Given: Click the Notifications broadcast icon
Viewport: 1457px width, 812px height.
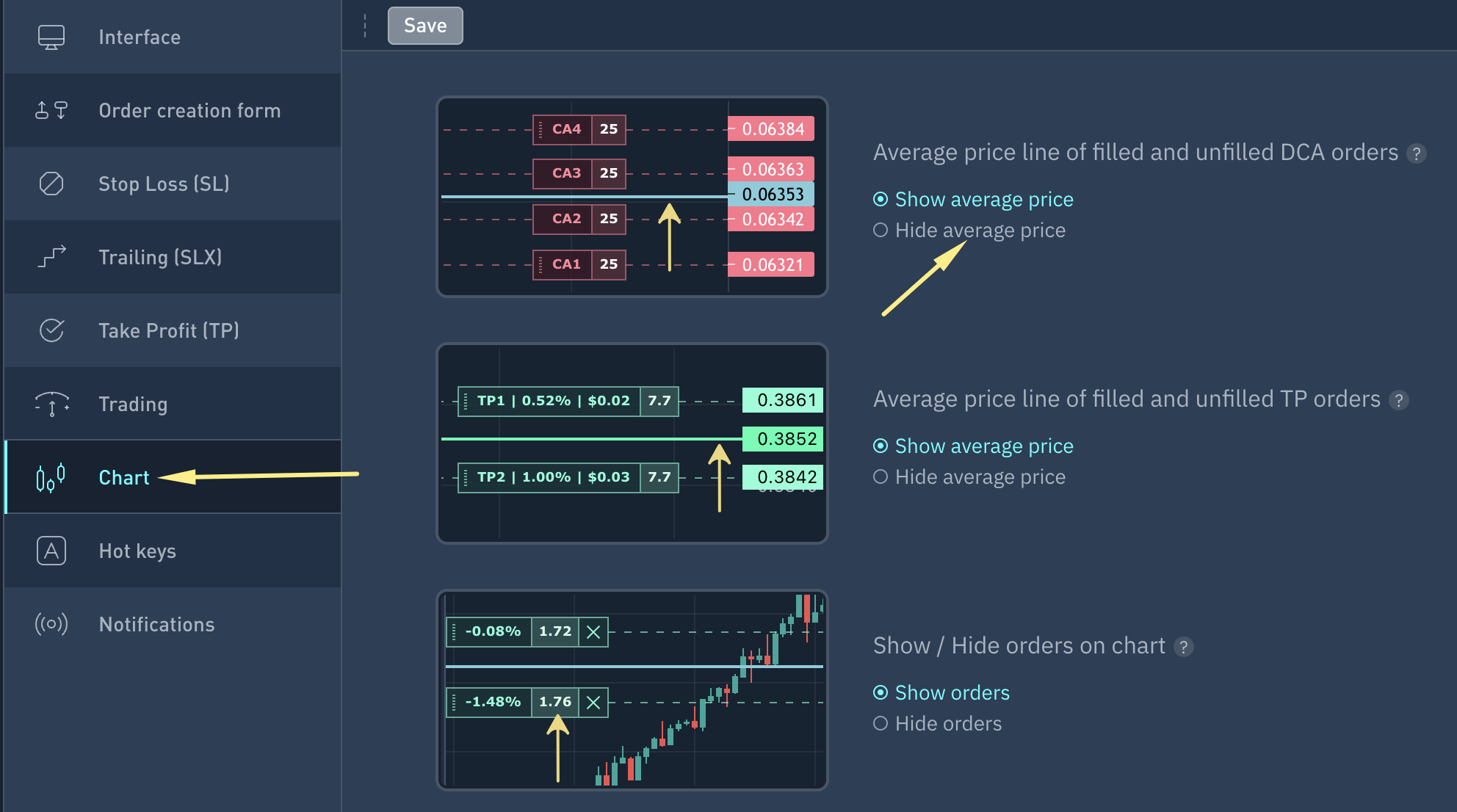Looking at the screenshot, I should click(x=51, y=624).
